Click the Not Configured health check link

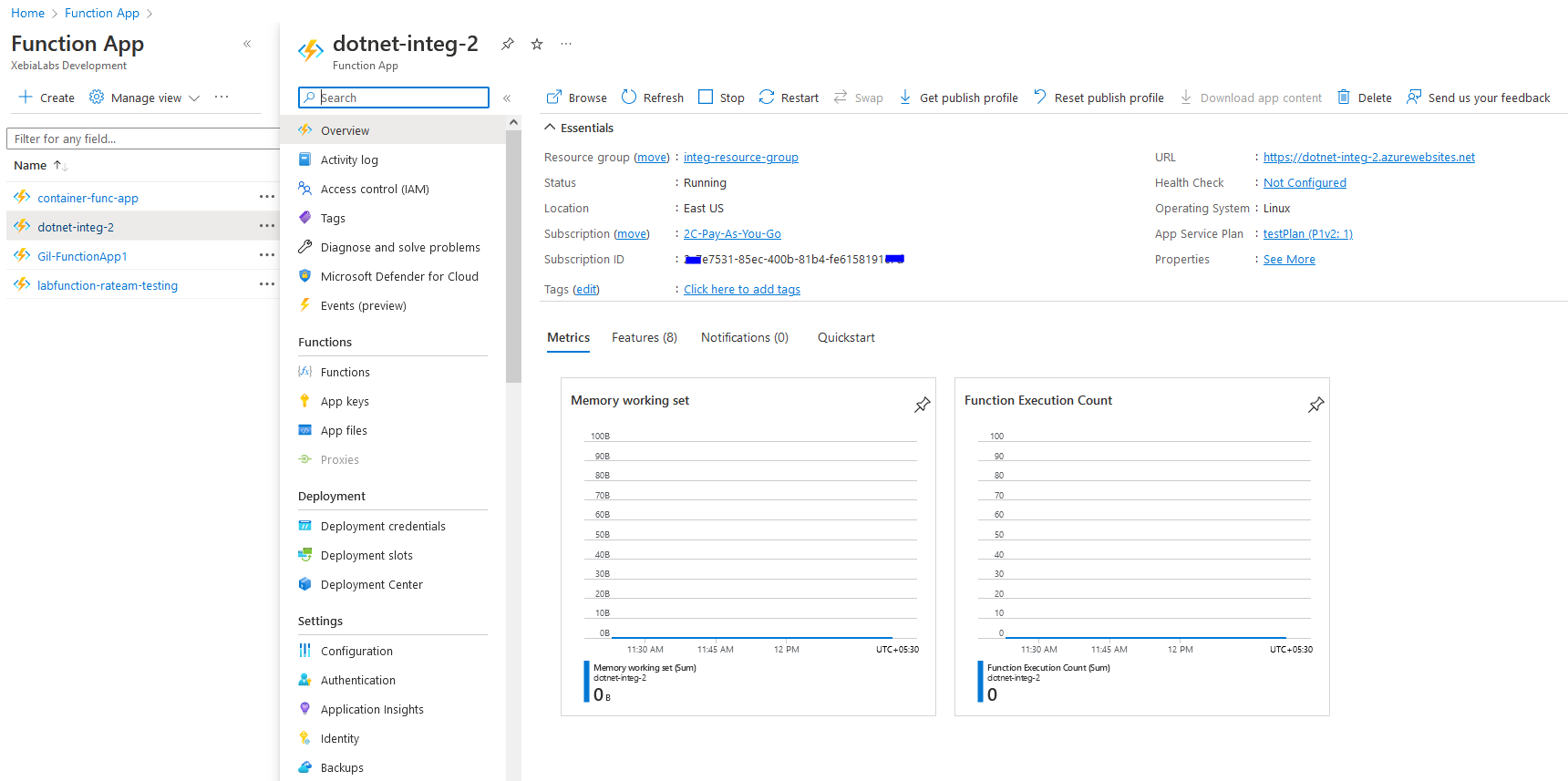tap(1305, 182)
